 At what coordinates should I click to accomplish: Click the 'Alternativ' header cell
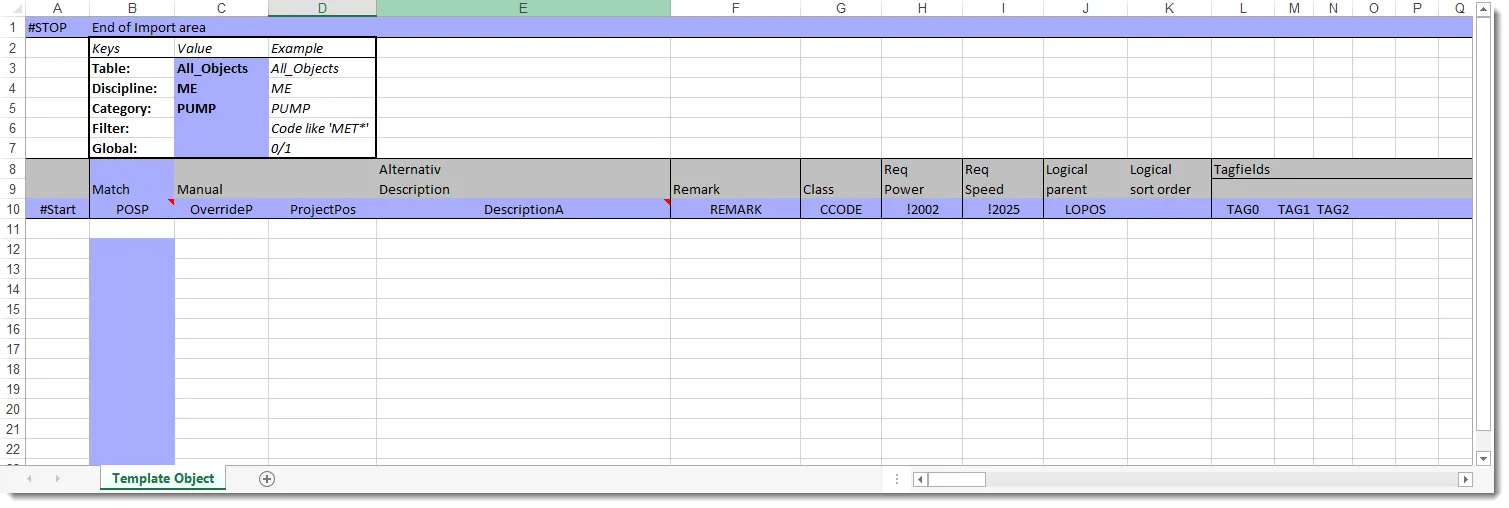pyautogui.click(x=523, y=169)
